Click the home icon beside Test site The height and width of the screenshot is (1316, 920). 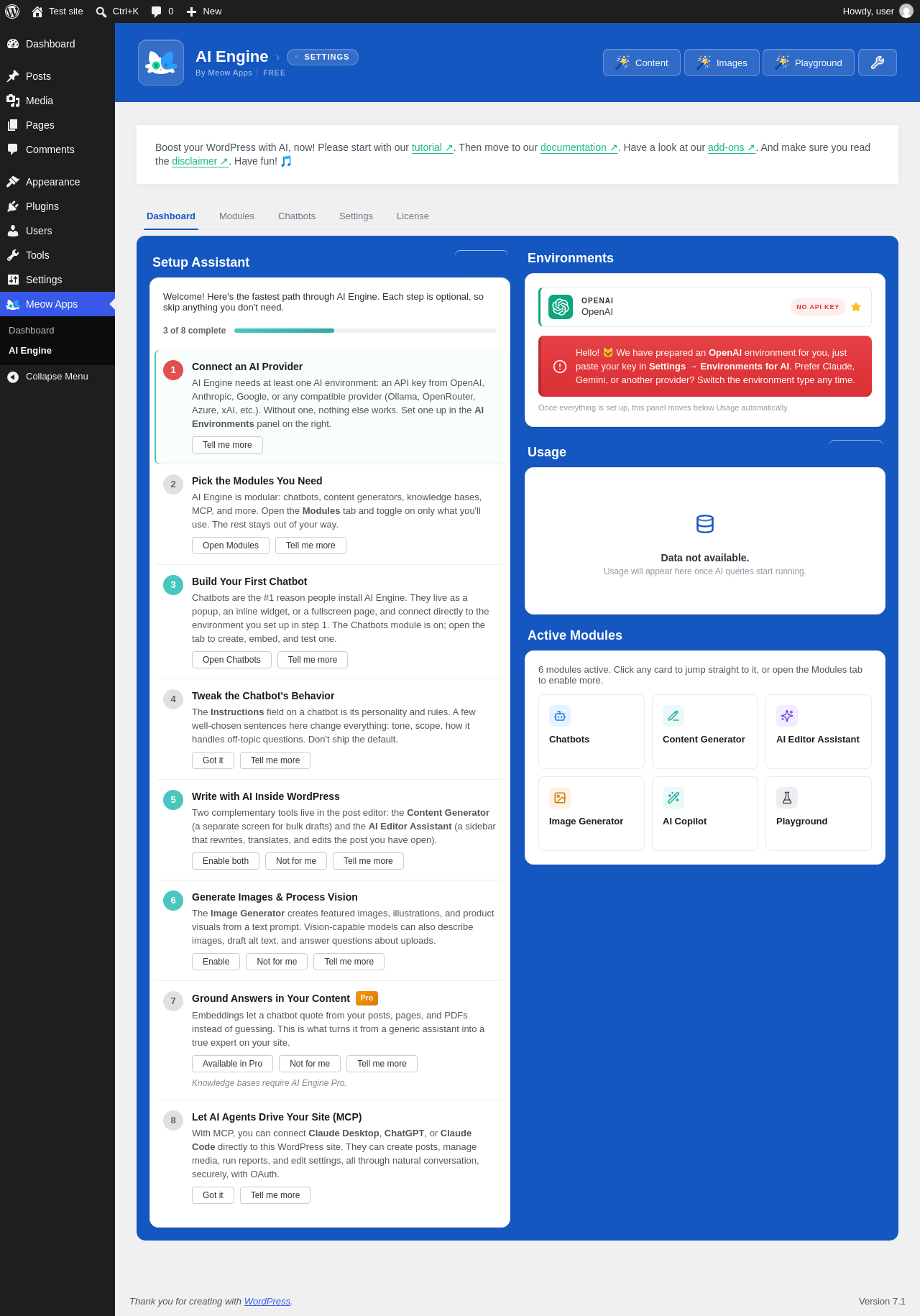tap(37, 11)
